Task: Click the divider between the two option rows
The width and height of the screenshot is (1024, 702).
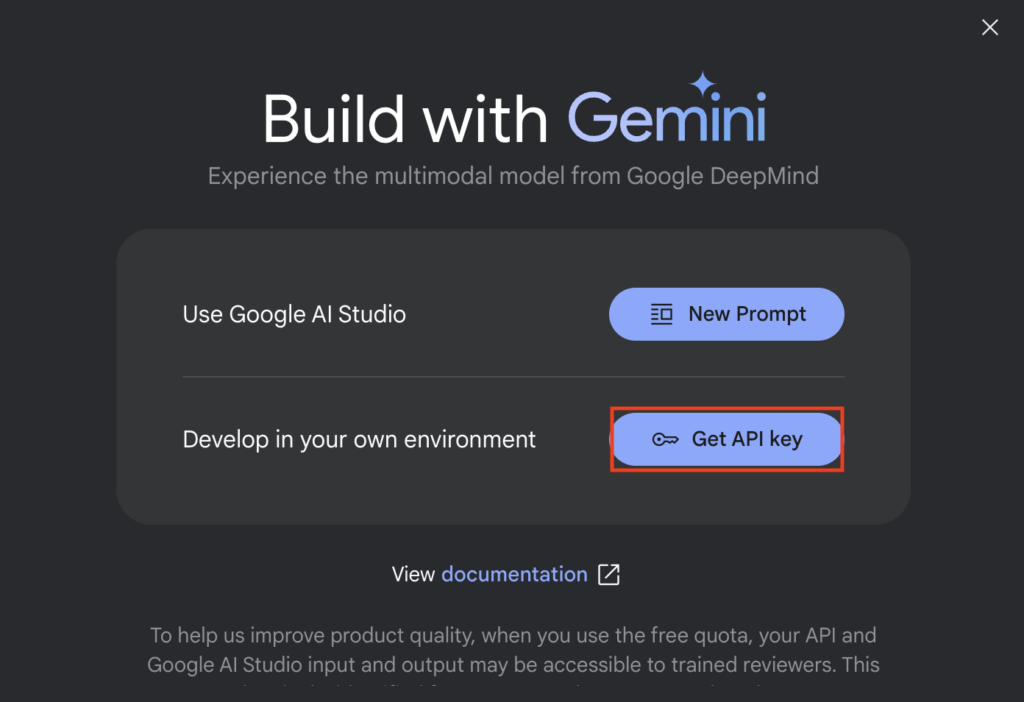Action: (513, 377)
